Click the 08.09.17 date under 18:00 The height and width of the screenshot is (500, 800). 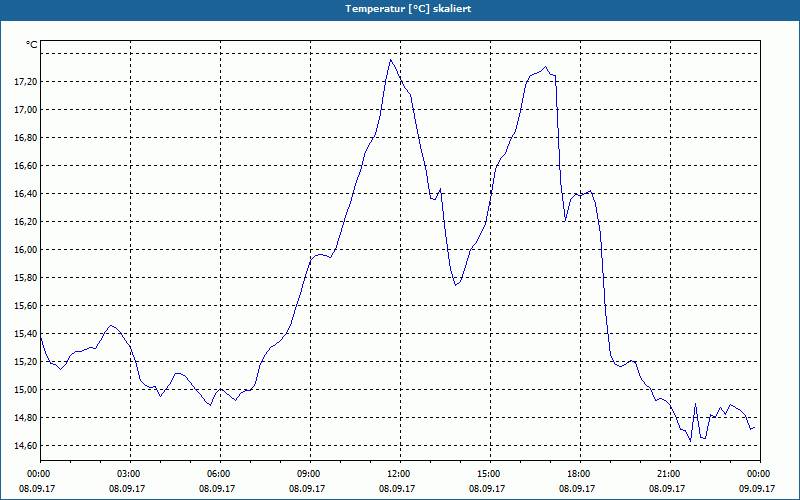click(x=577, y=488)
